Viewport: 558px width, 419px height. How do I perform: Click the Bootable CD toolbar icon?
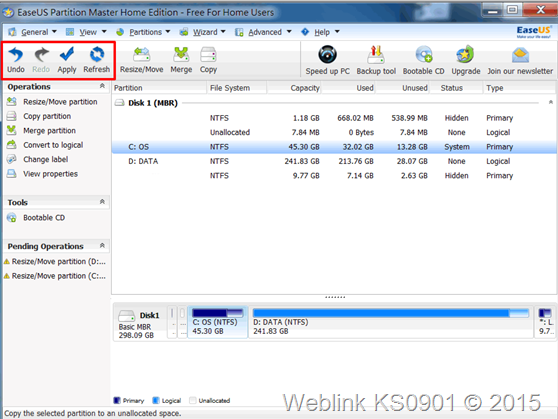click(423, 61)
